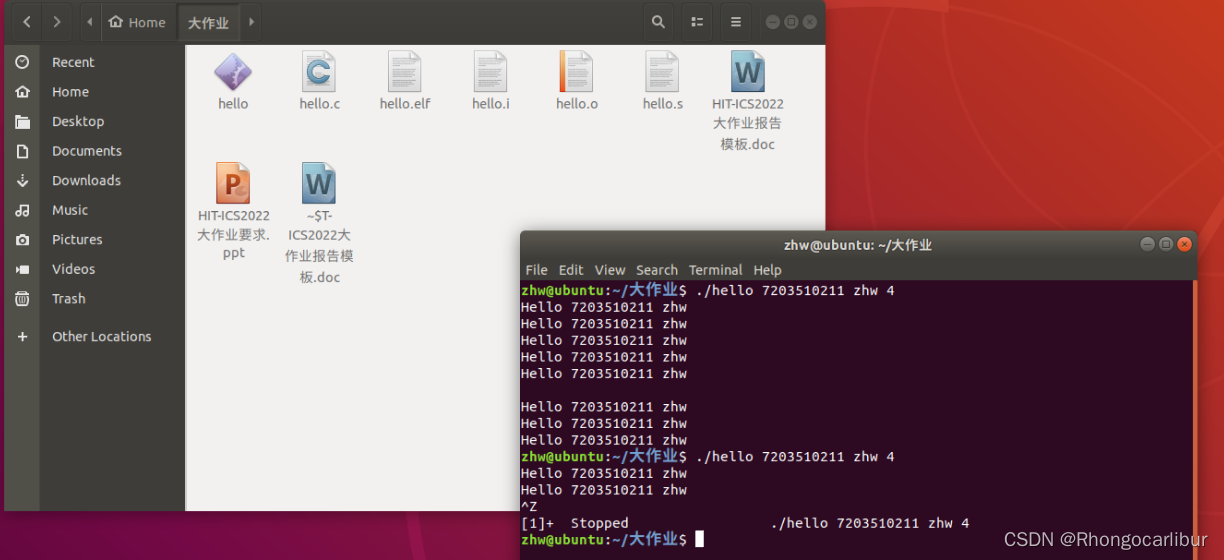Maximize the terminal window

tap(1166, 244)
